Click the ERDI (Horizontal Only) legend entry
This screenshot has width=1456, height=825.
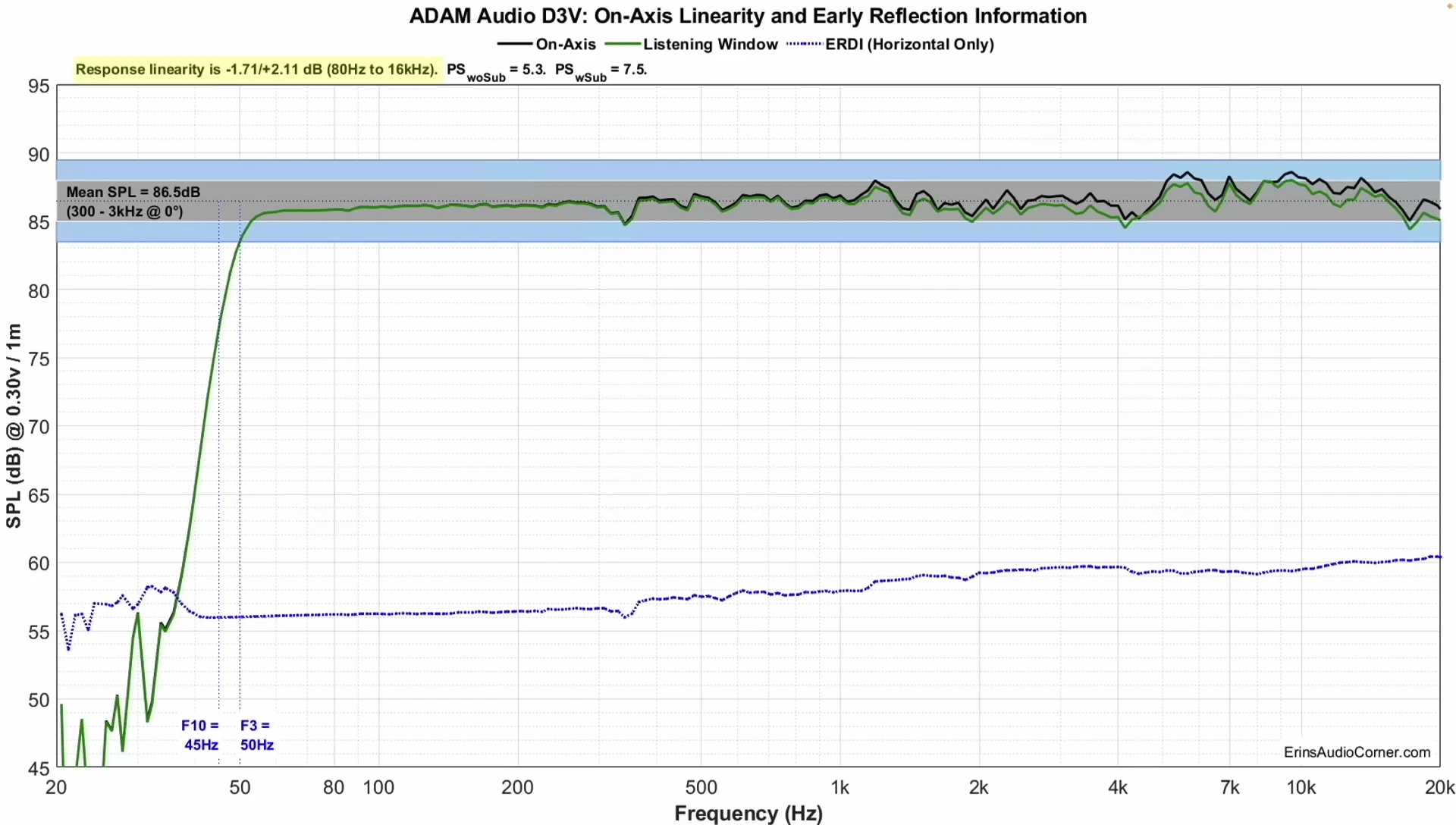pyautogui.click(x=890, y=44)
